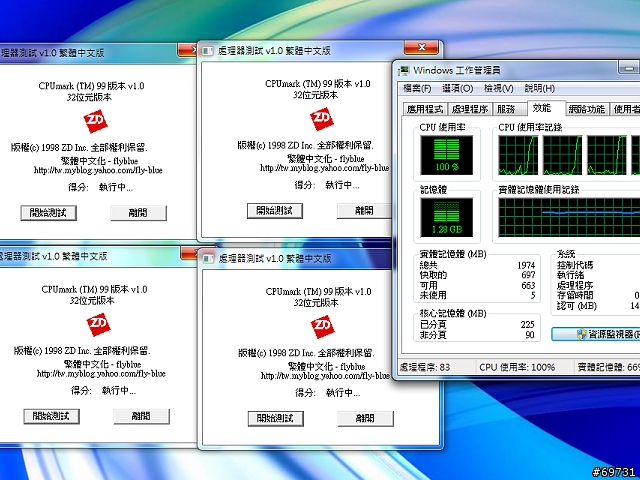Click 執行中... score text in lower-left CPUmark window
This screenshot has width=640, height=480.
click(x=119, y=391)
